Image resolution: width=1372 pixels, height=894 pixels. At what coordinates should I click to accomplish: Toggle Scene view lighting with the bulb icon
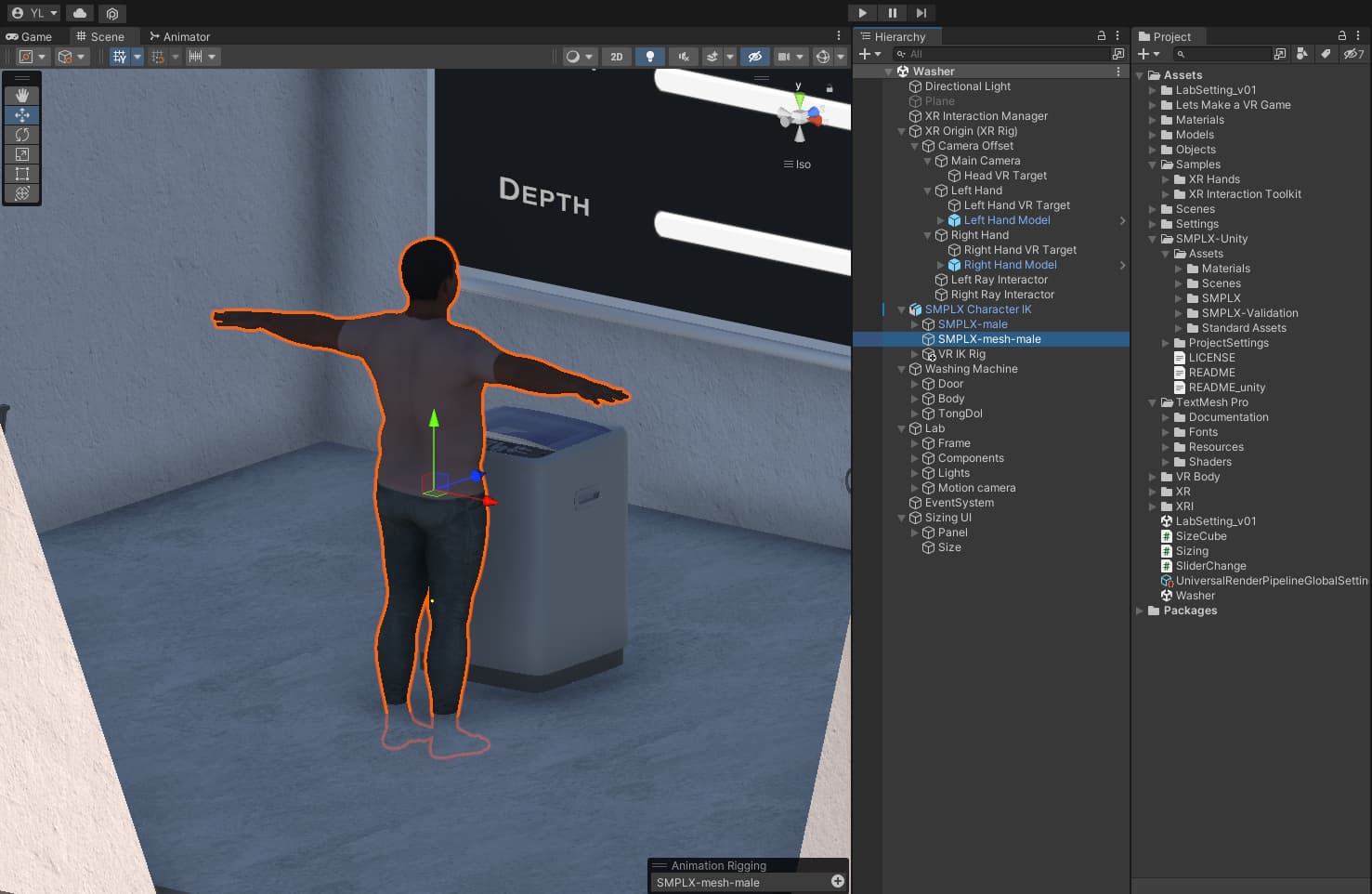coord(649,56)
